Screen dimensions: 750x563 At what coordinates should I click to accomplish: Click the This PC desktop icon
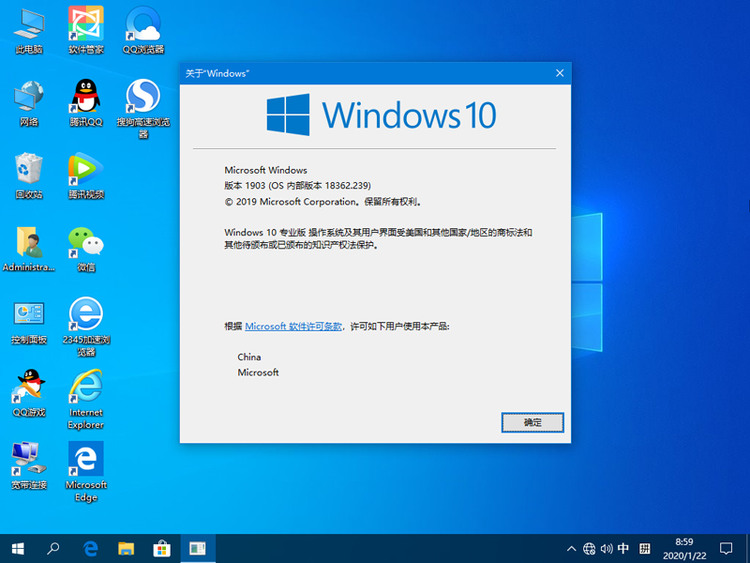point(28,27)
